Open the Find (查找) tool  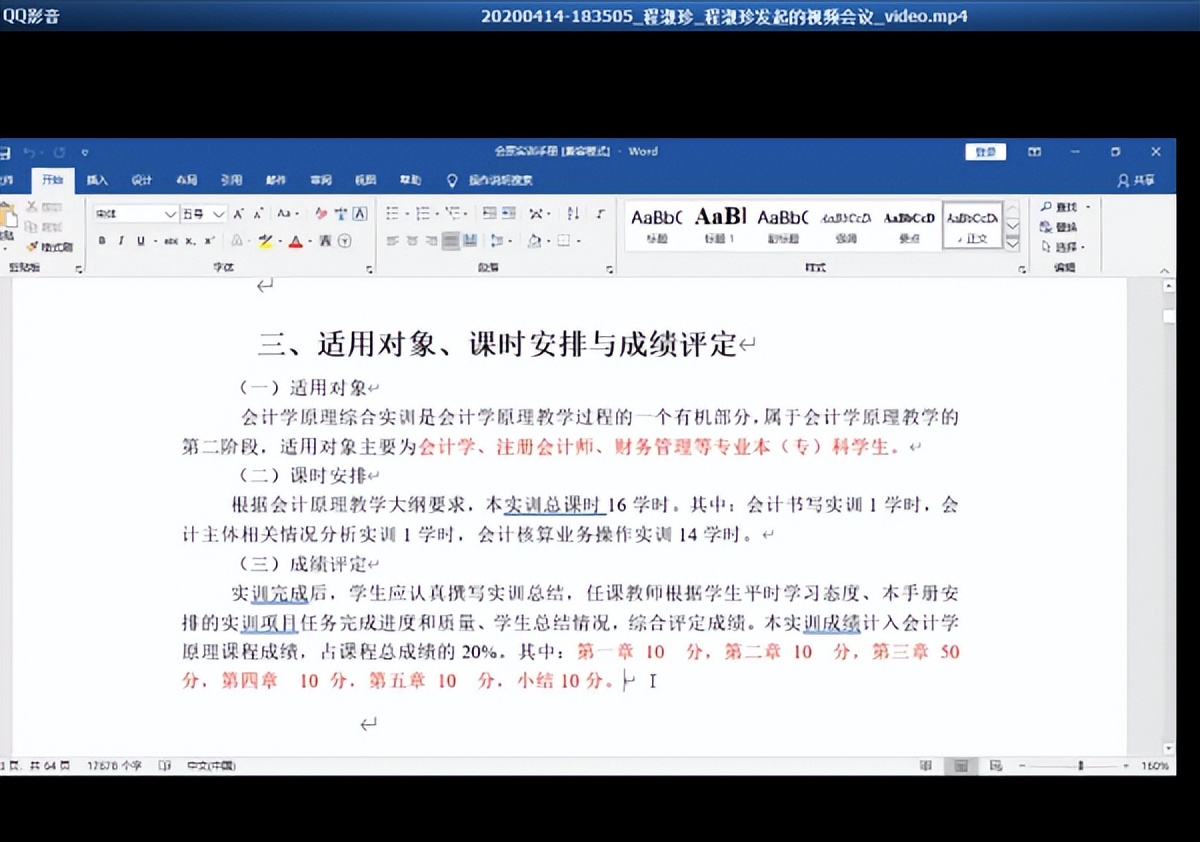pyautogui.click(x=1061, y=206)
